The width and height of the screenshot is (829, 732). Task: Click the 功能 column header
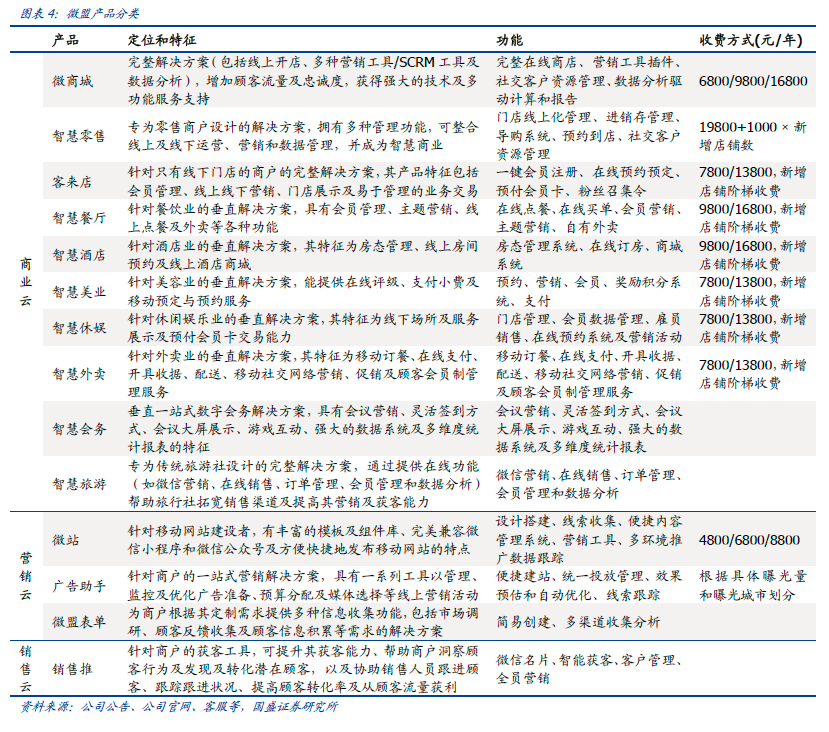[x=510, y=40]
